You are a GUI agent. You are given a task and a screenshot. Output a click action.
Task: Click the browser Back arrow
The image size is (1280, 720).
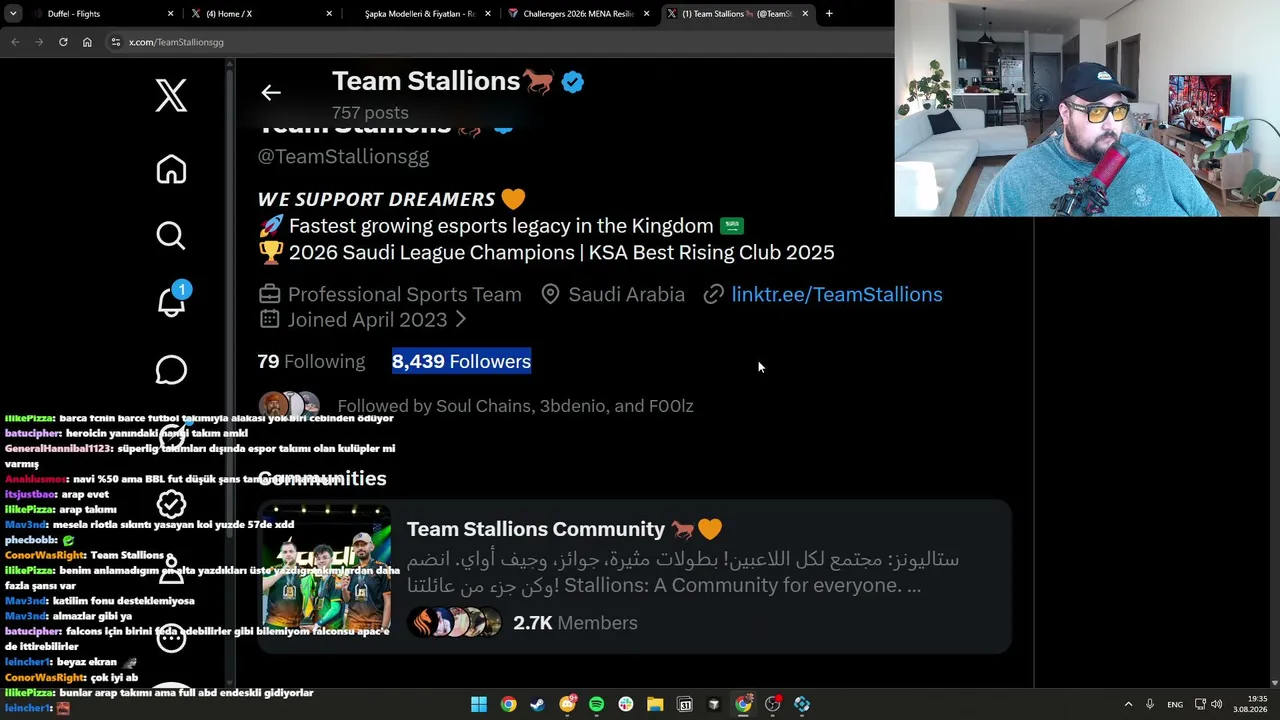(x=15, y=42)
